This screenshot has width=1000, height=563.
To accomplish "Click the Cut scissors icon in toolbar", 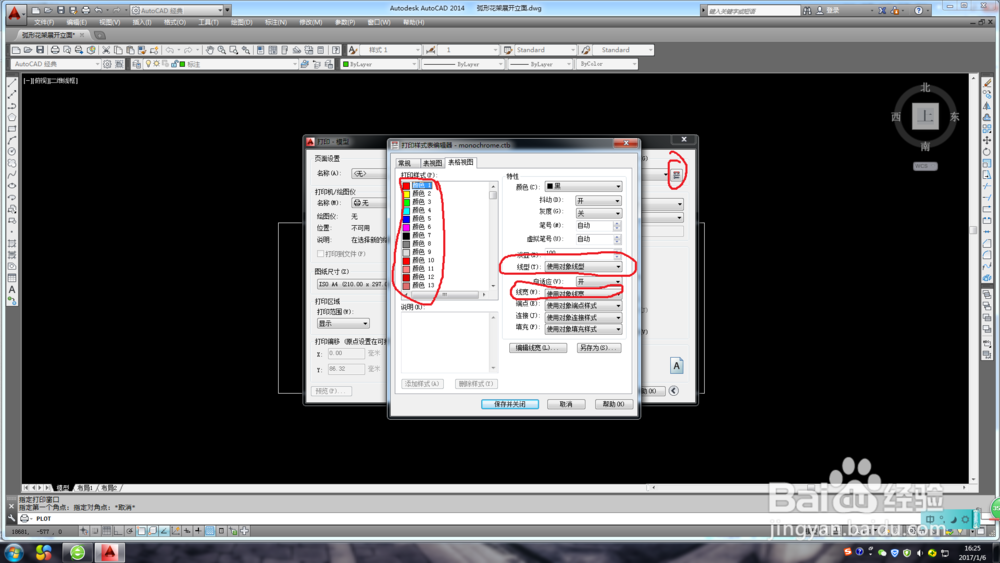I will tap(107, 50).
